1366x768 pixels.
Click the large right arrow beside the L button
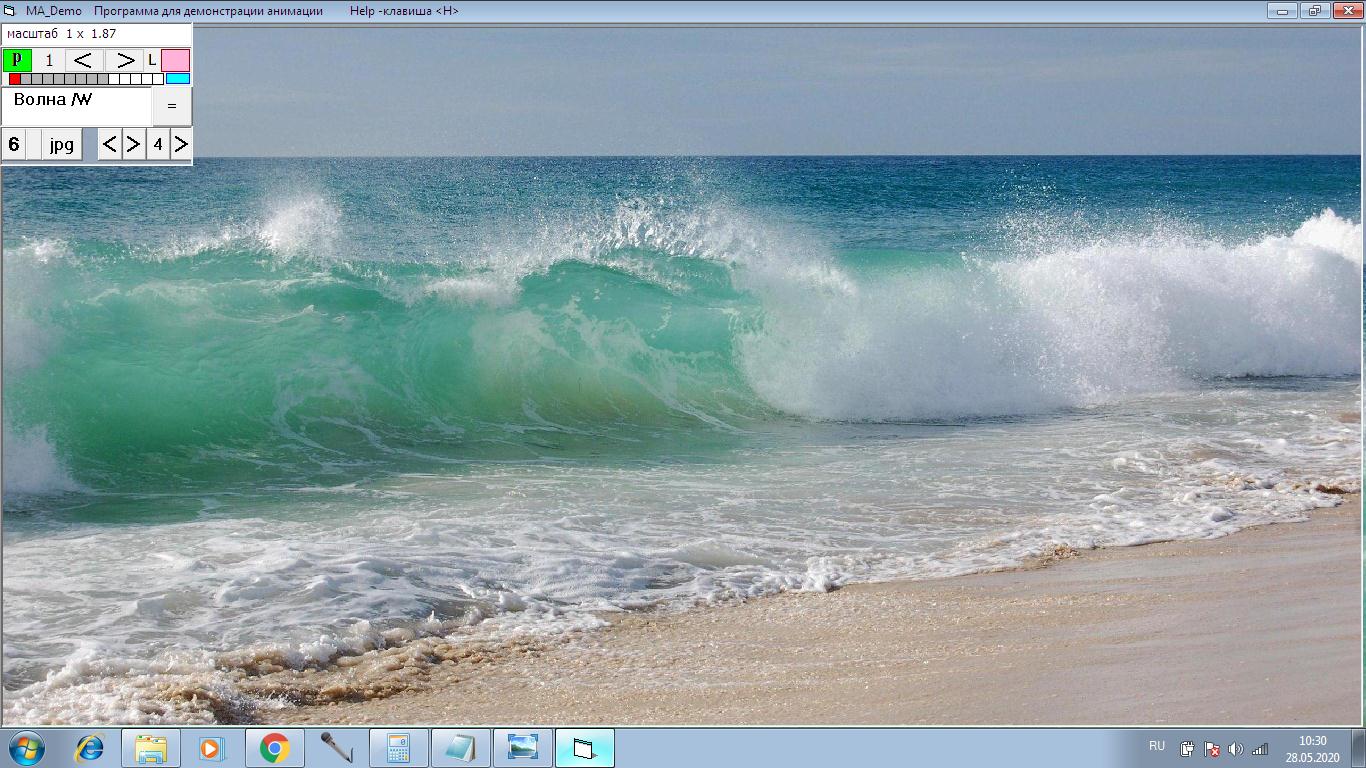click(124, 60)
